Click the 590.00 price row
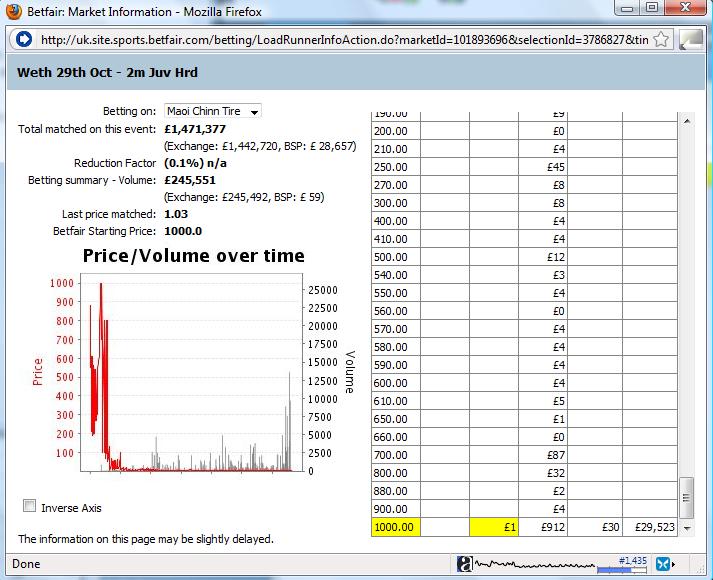 (524, 365)
